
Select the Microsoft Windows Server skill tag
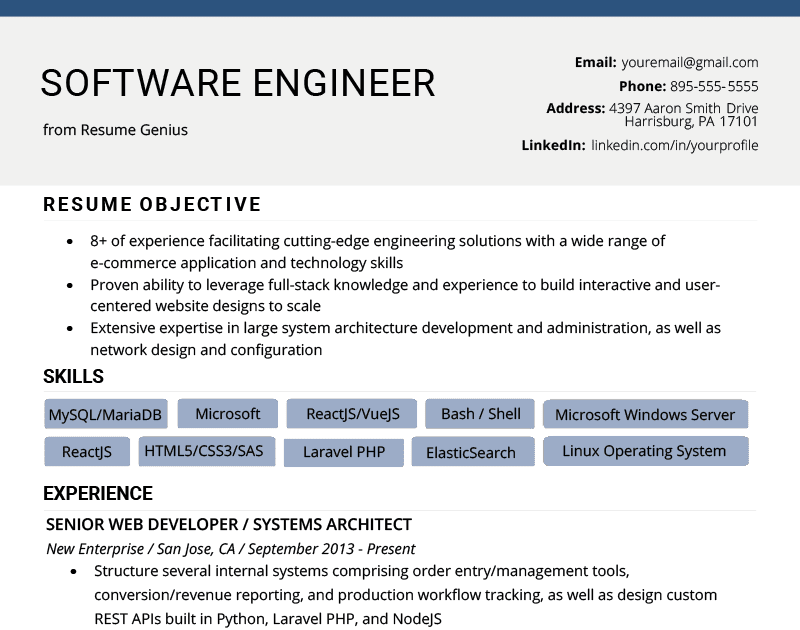(x=645, y=413)
